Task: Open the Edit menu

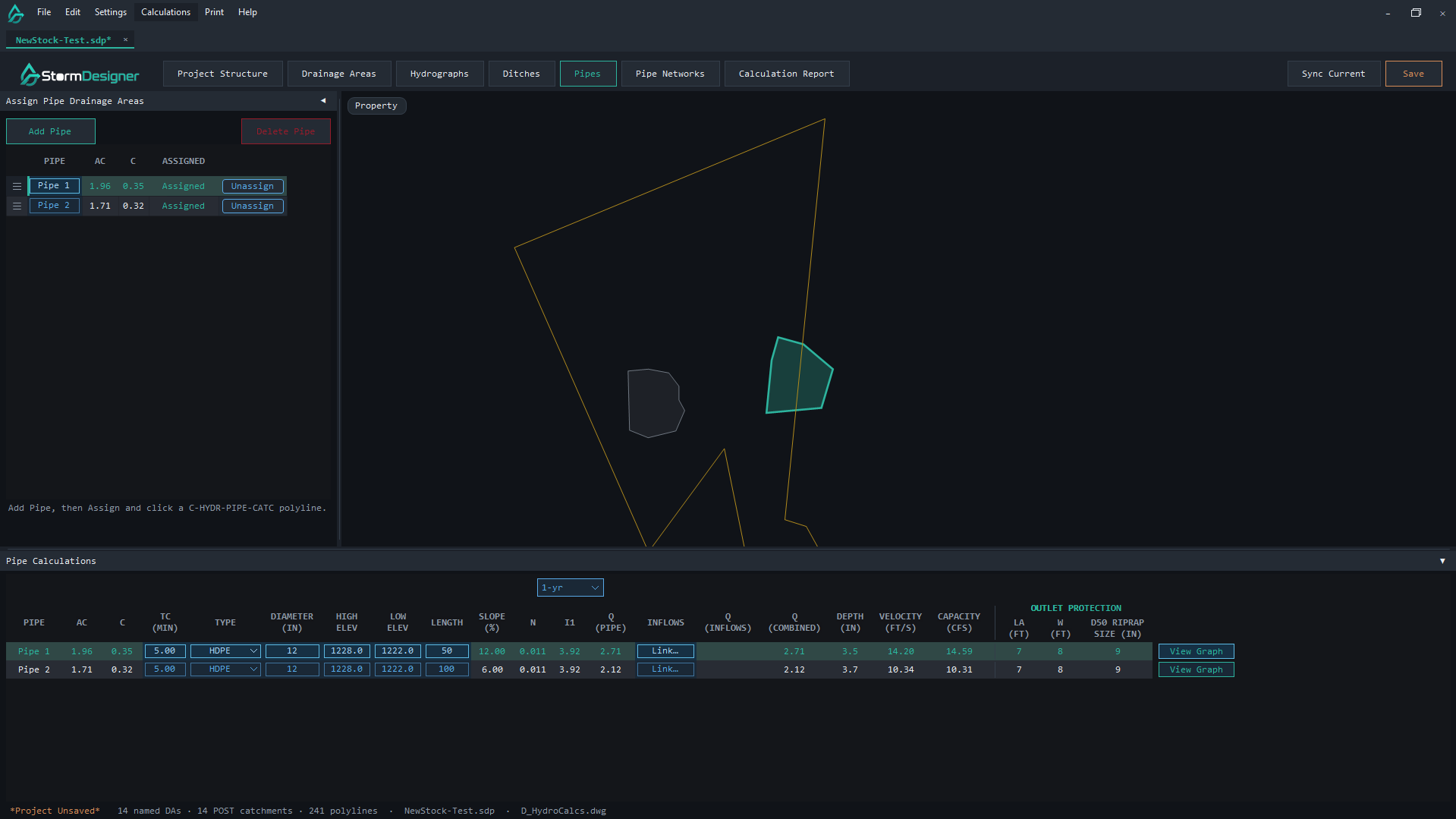Action: coord(73,12)
